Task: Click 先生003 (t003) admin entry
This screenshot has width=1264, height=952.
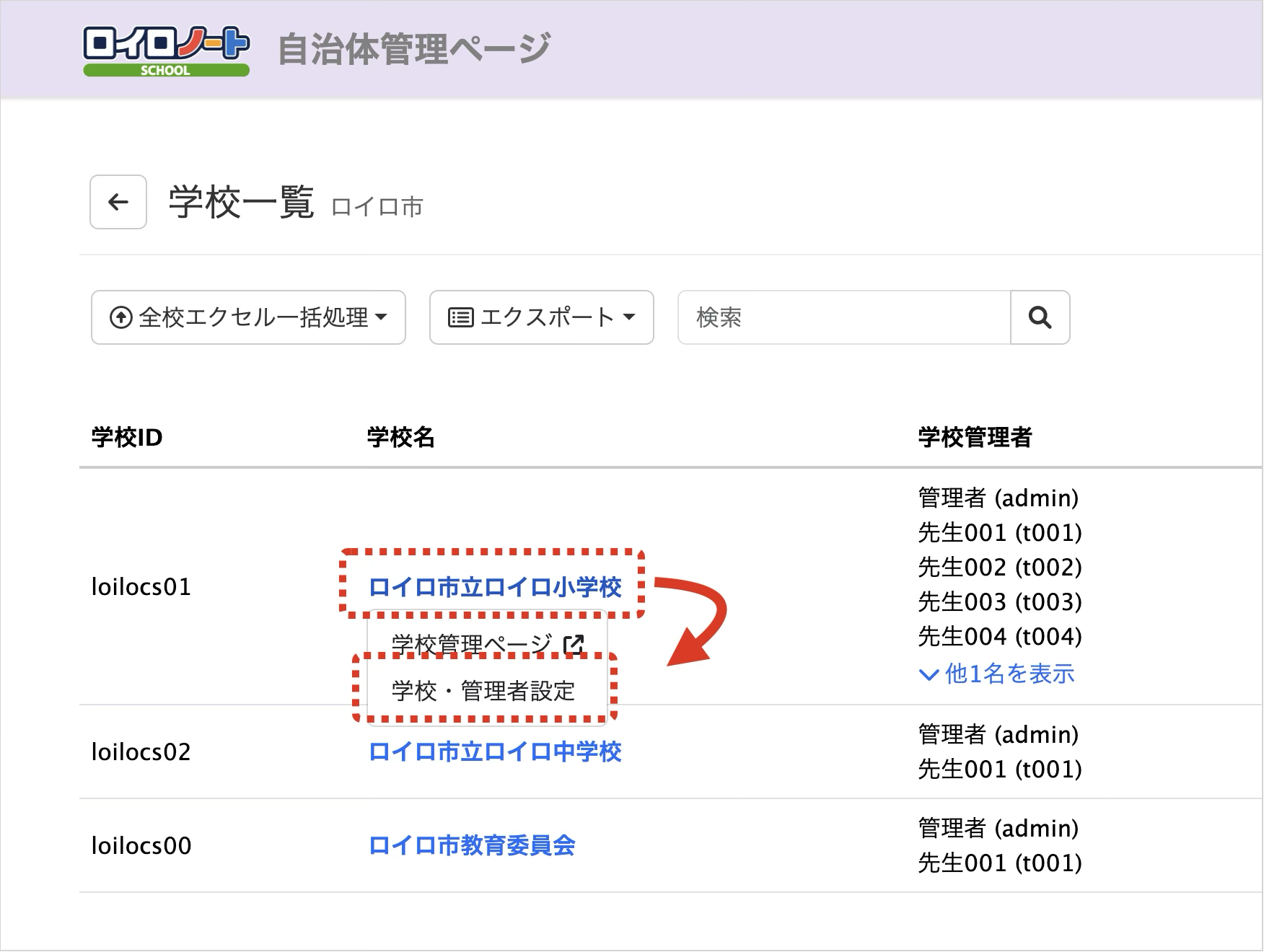Action: point(1000,601)
